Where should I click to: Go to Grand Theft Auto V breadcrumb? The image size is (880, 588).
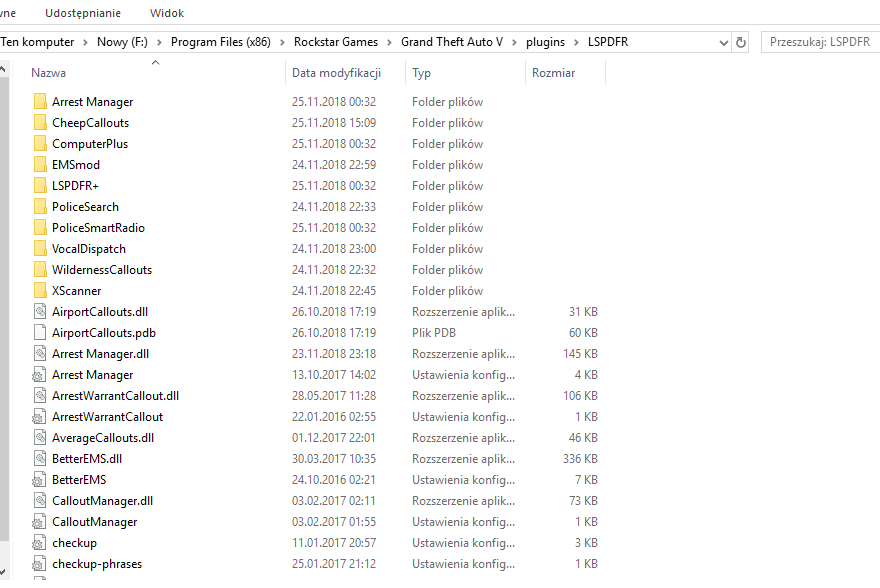(x=452, y=42)
